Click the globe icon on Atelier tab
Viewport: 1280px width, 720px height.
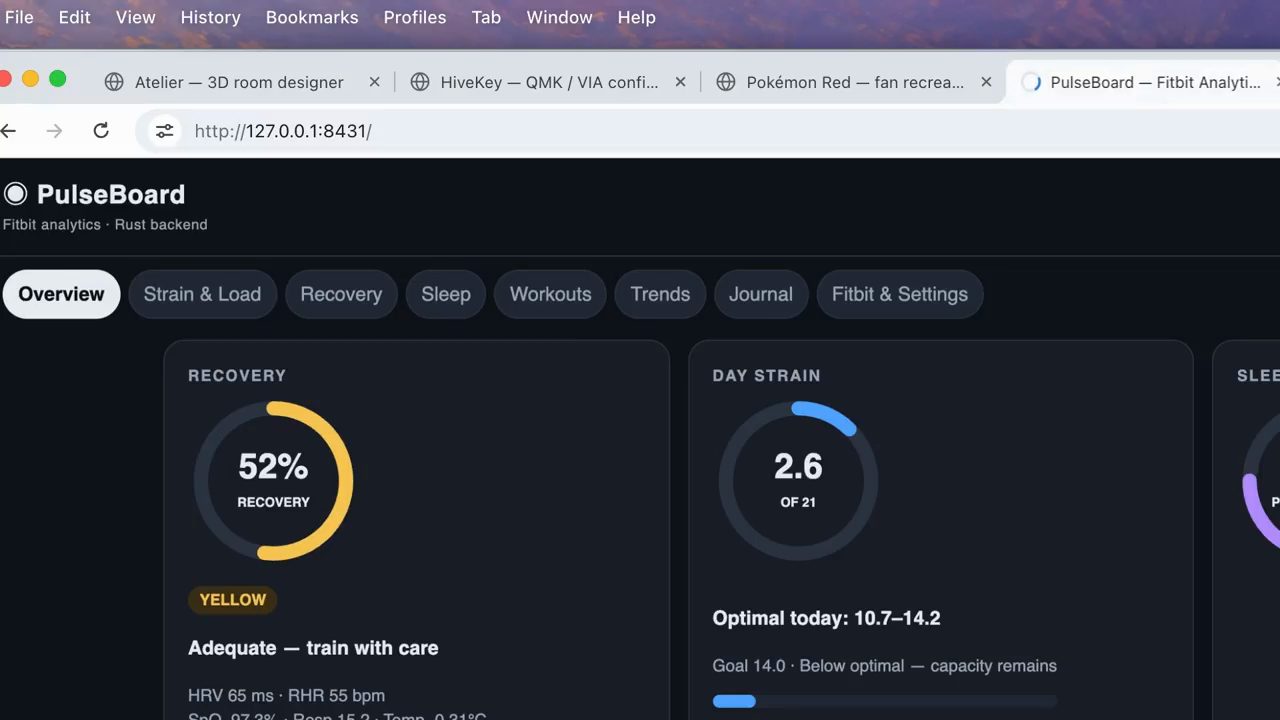pyautogui.click(x=115, y=82)
